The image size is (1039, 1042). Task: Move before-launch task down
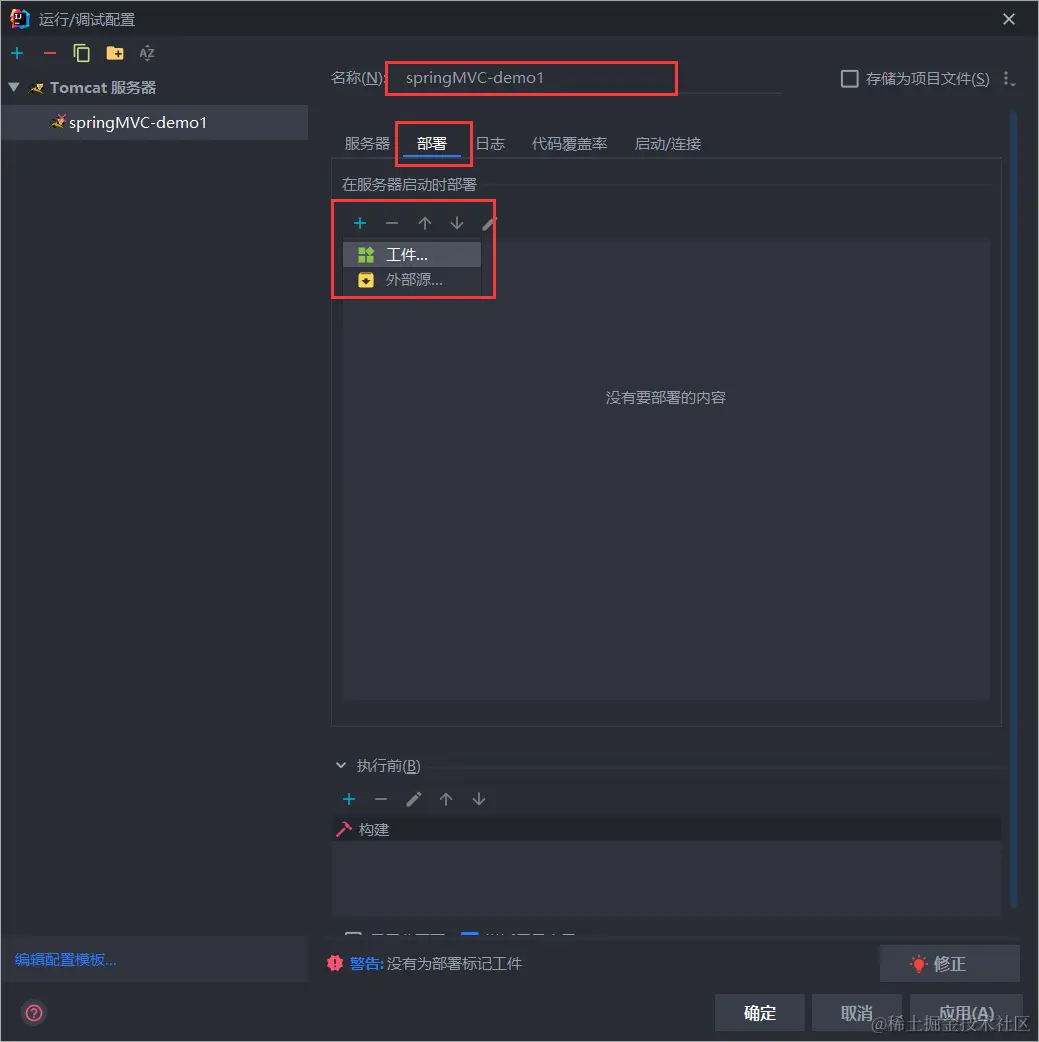pos(479,799)
